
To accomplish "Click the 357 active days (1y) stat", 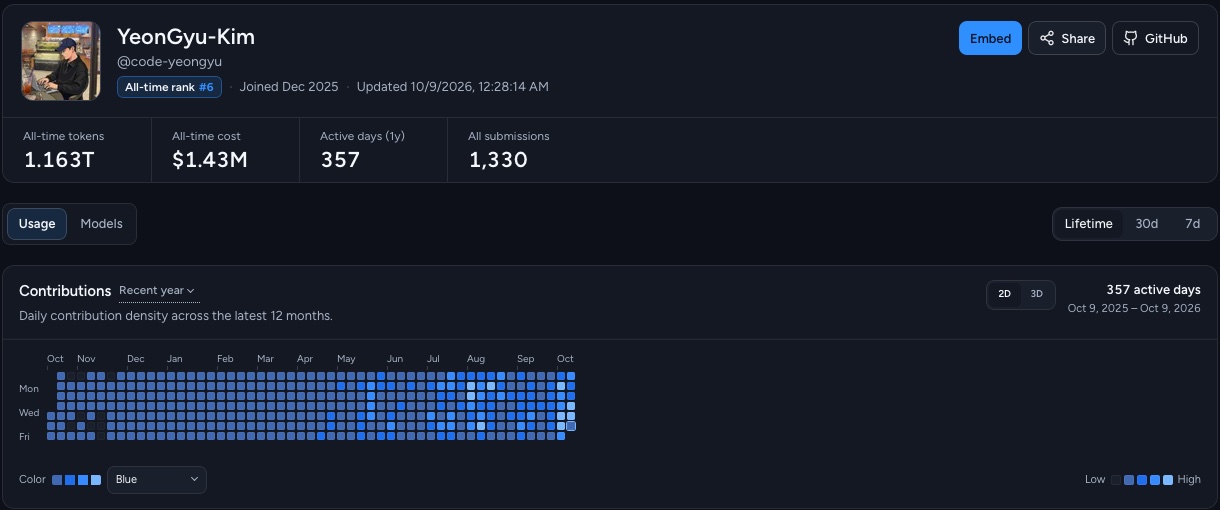I will click(340, 160).
